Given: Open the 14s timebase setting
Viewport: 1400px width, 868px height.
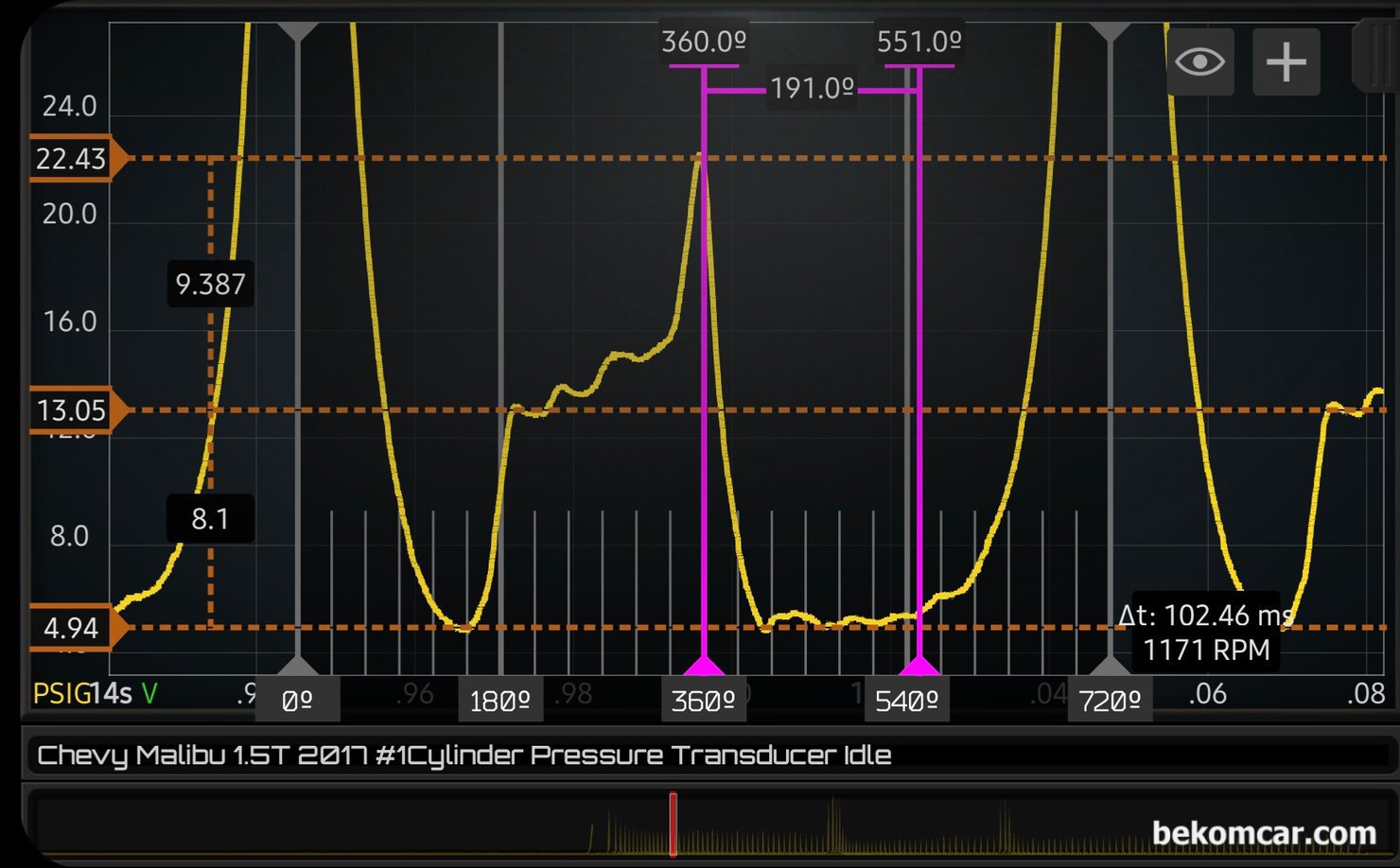Looking at the screenshot, I should 113,694.
